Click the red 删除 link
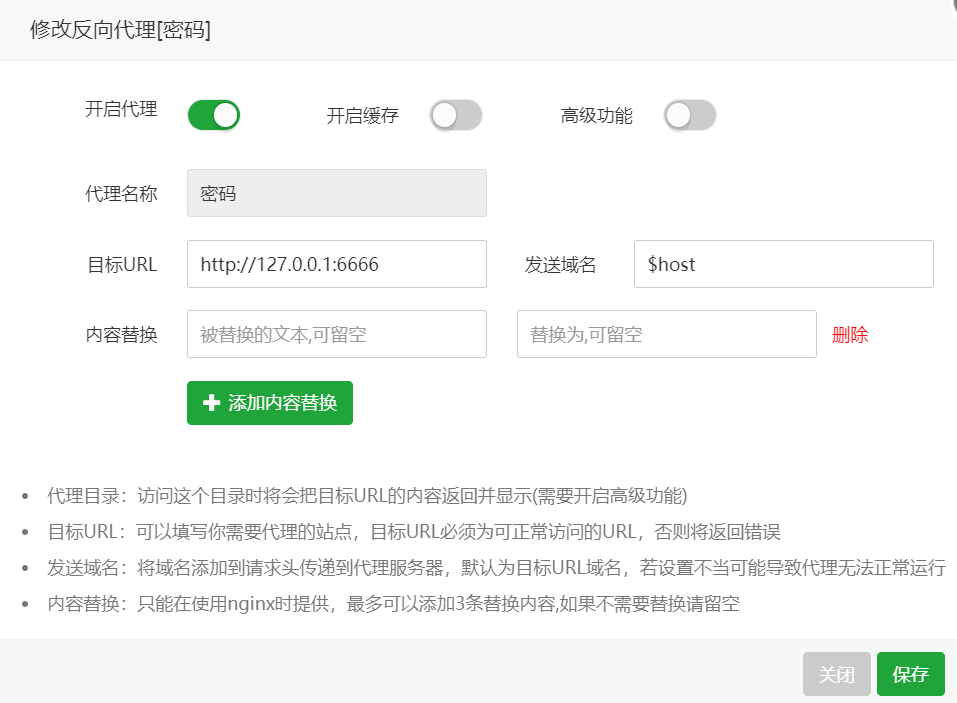Viewport: 957px width, 703px height. [850, 335]
